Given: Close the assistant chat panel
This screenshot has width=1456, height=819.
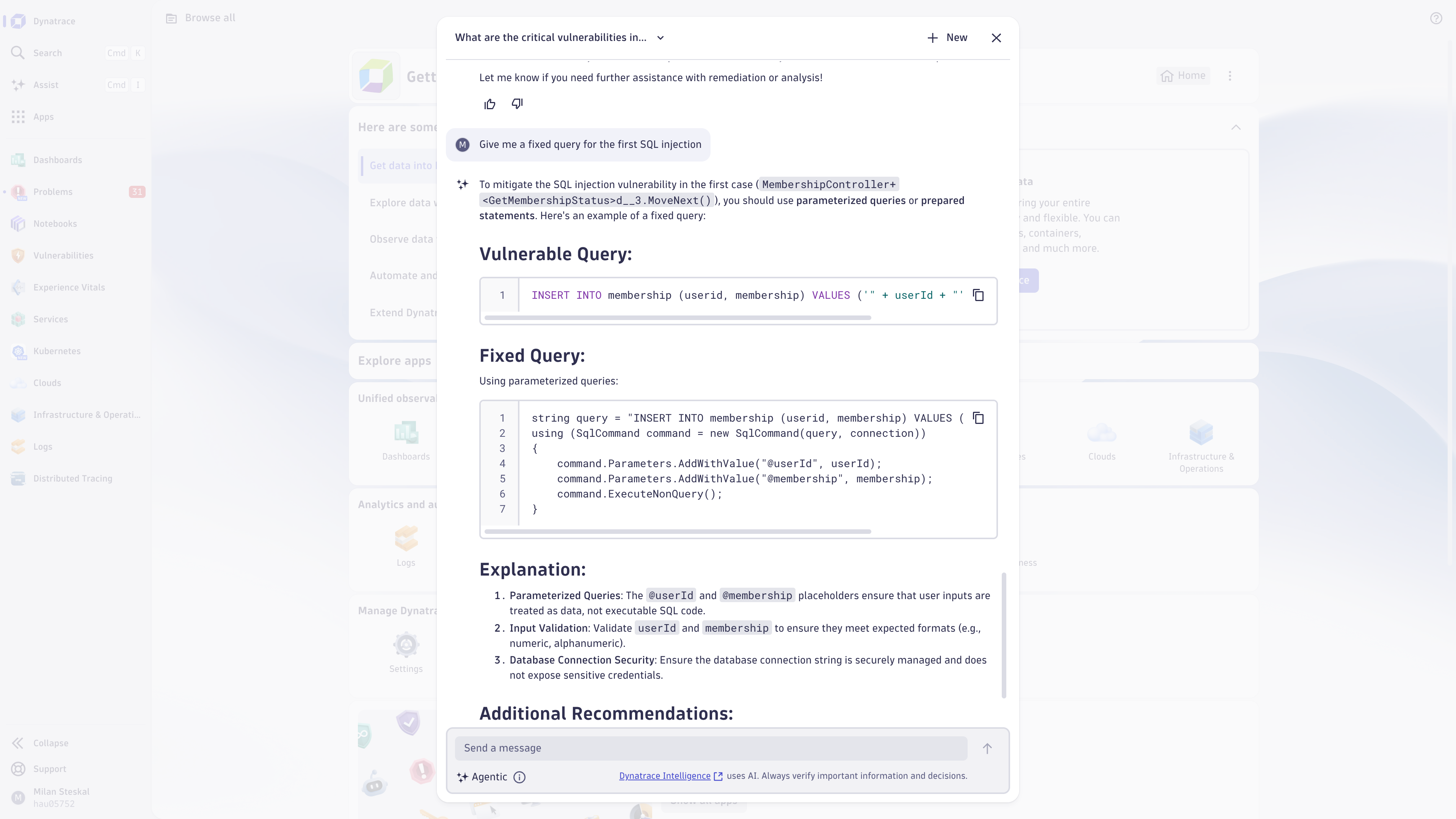Looking at the screenshot, I should (996, 38).
